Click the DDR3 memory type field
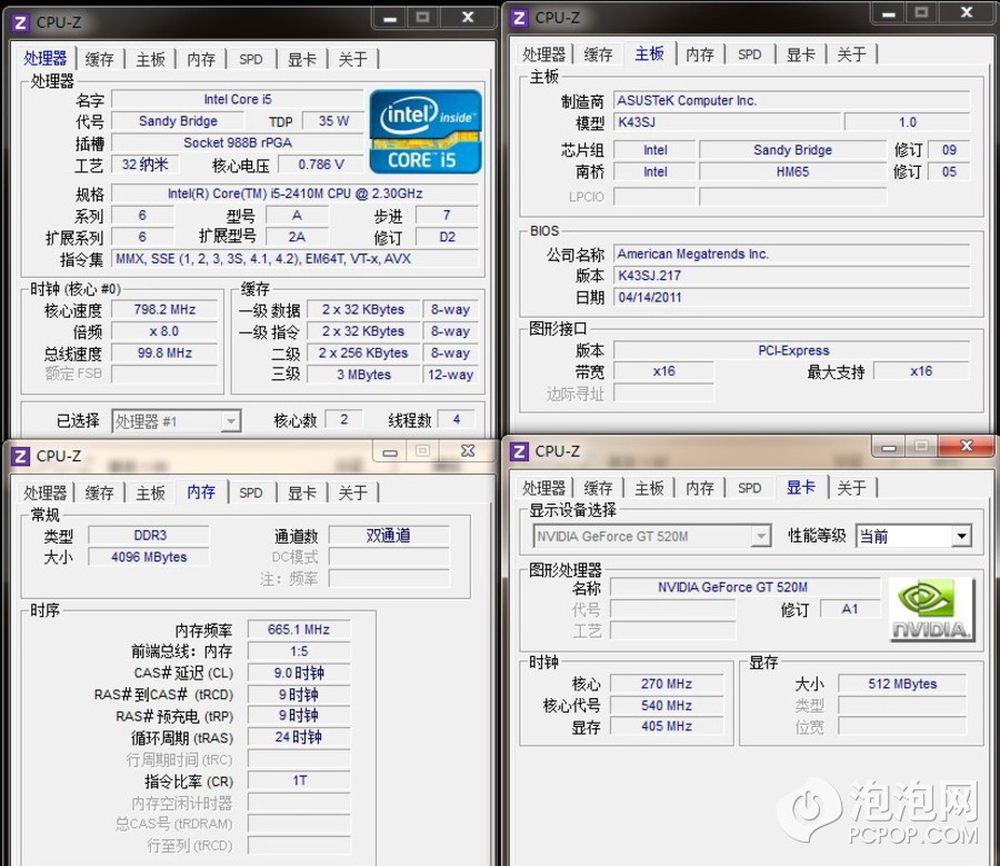Image resolution: width=1000 pixels, height=866 pixels. coord(149,535)
